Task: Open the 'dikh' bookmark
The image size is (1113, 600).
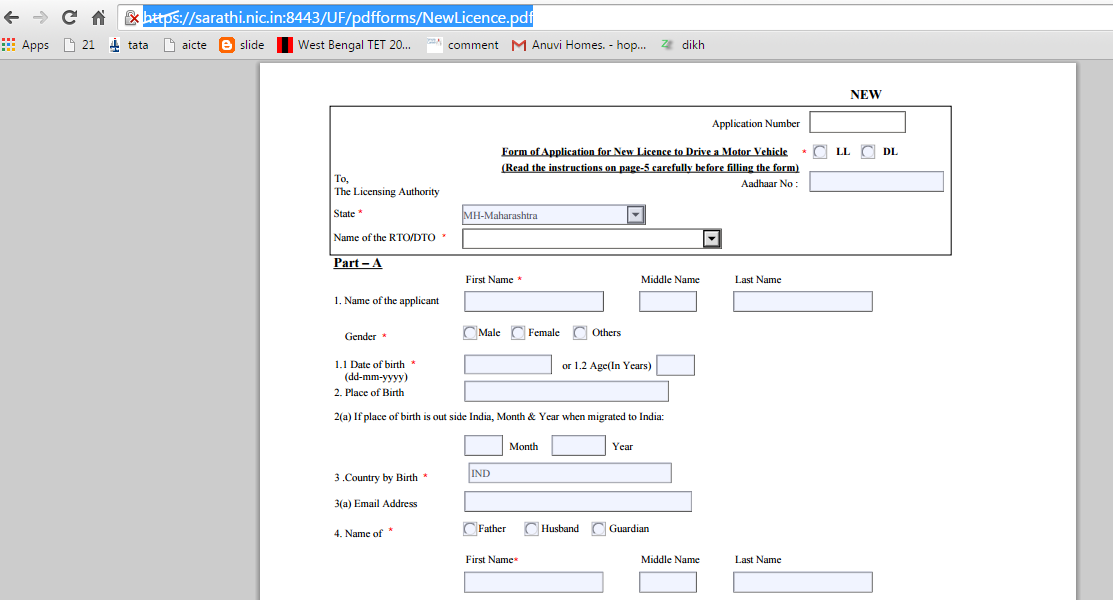Action: pyautogui.click(x=683, y=45)
